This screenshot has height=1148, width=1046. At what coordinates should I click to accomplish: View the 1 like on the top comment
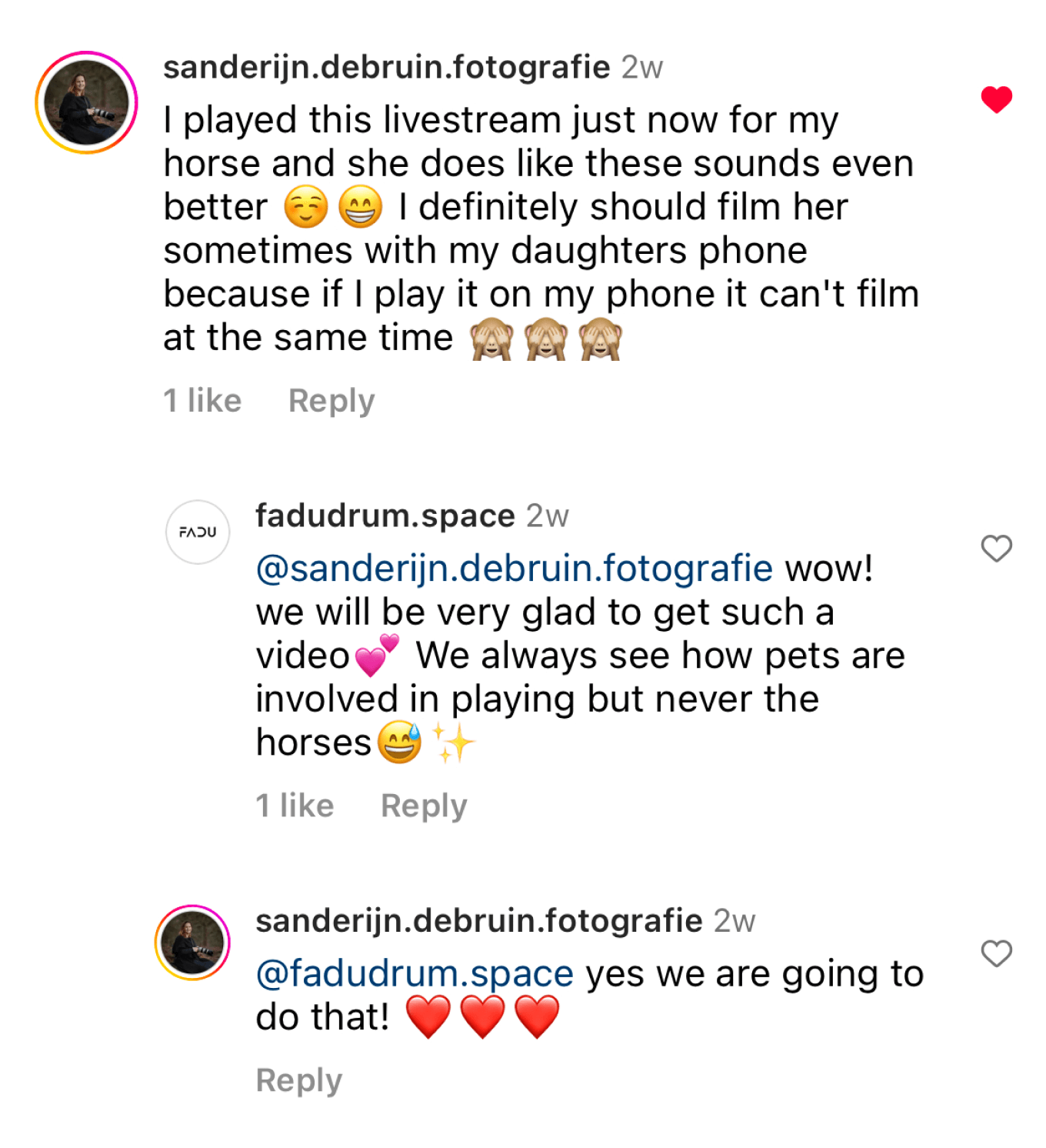(x=202, y=401)
